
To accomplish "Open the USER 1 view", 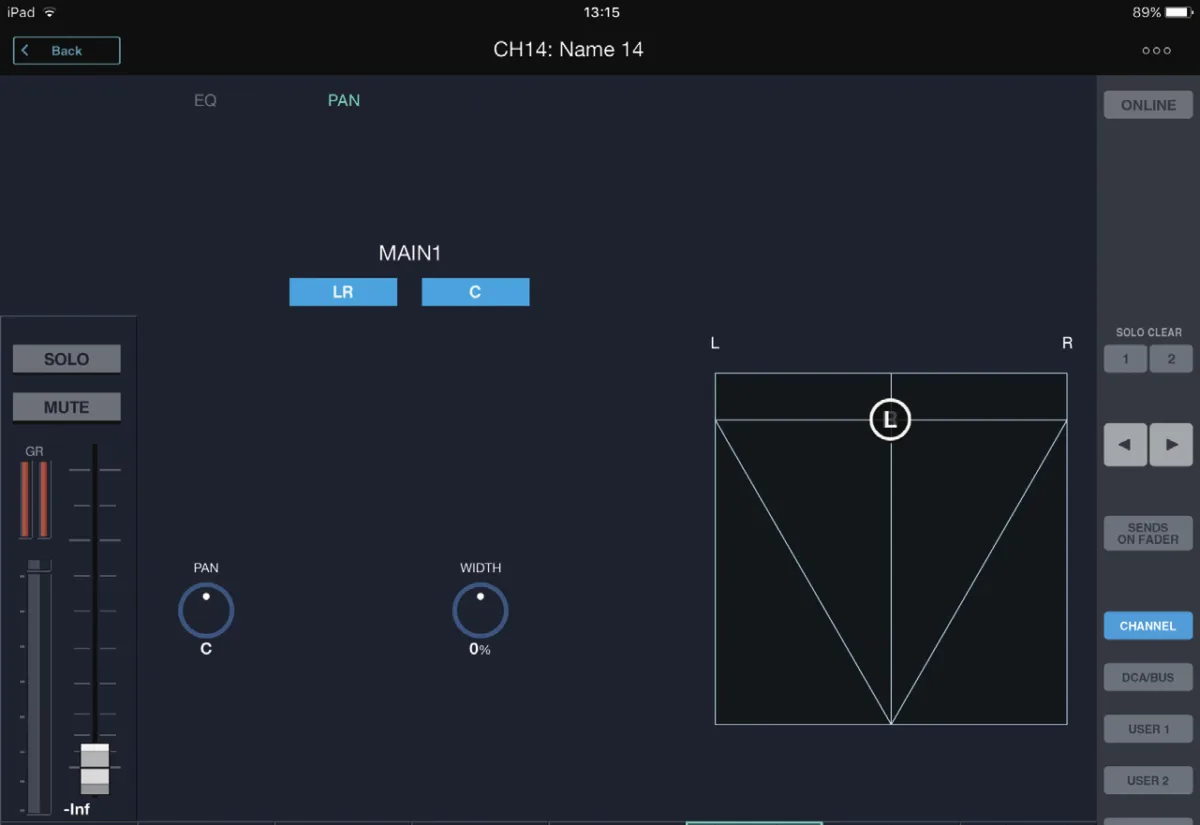I will 1148,729.
